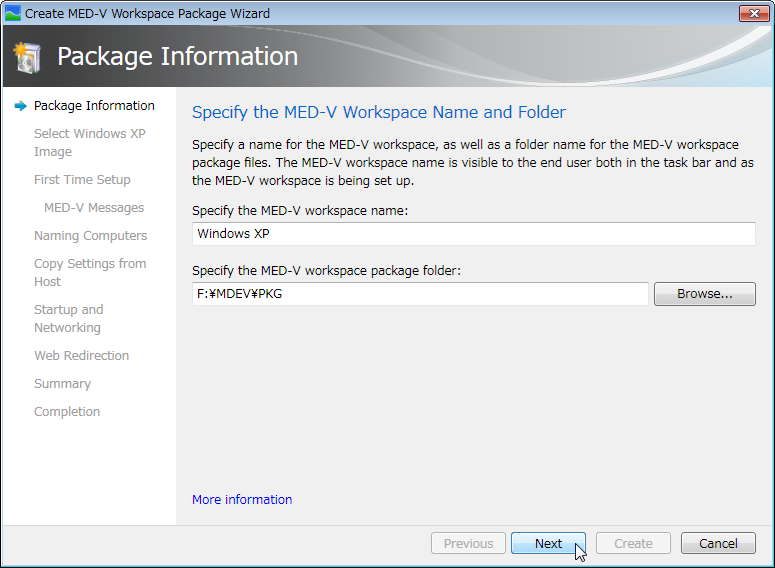Click the Browse... button
The height and width of the screenshot is (568, 775).
[x=705, y=294]
